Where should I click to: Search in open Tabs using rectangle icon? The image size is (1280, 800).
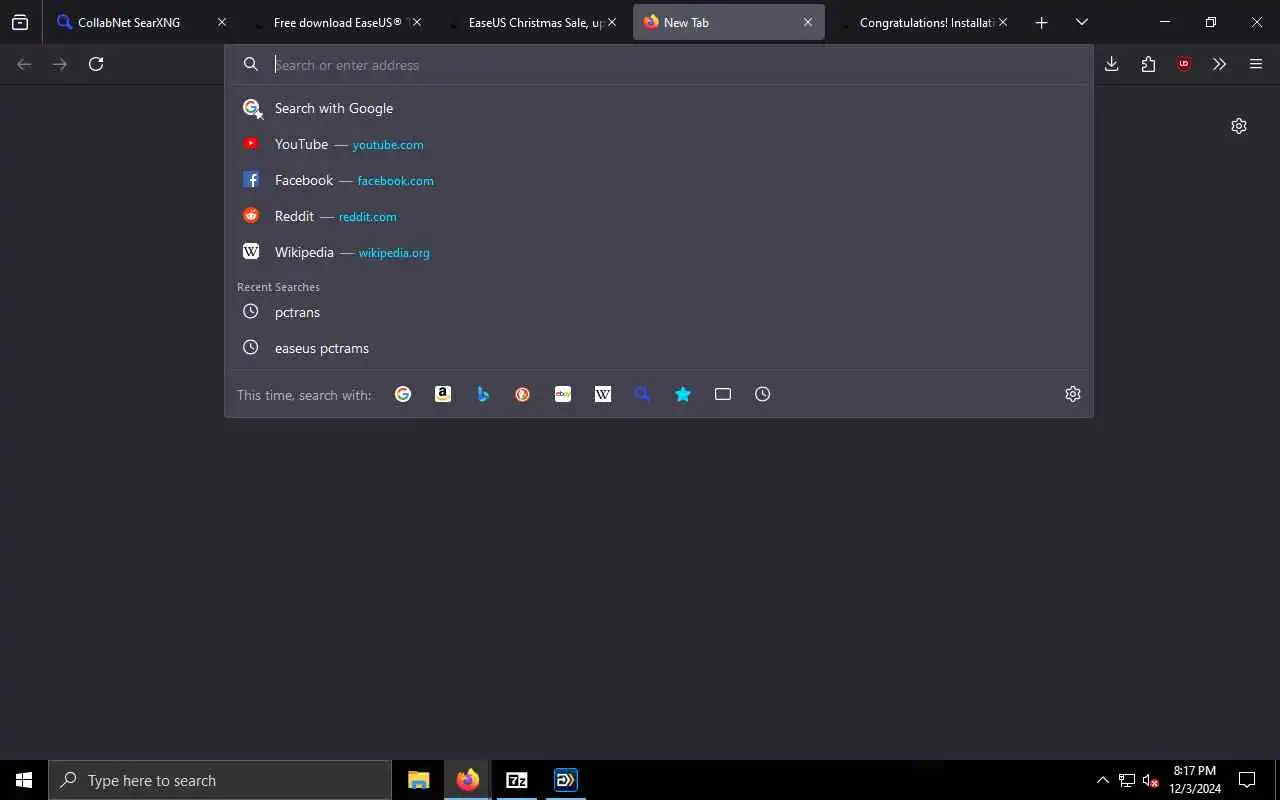tap(723, 394)
